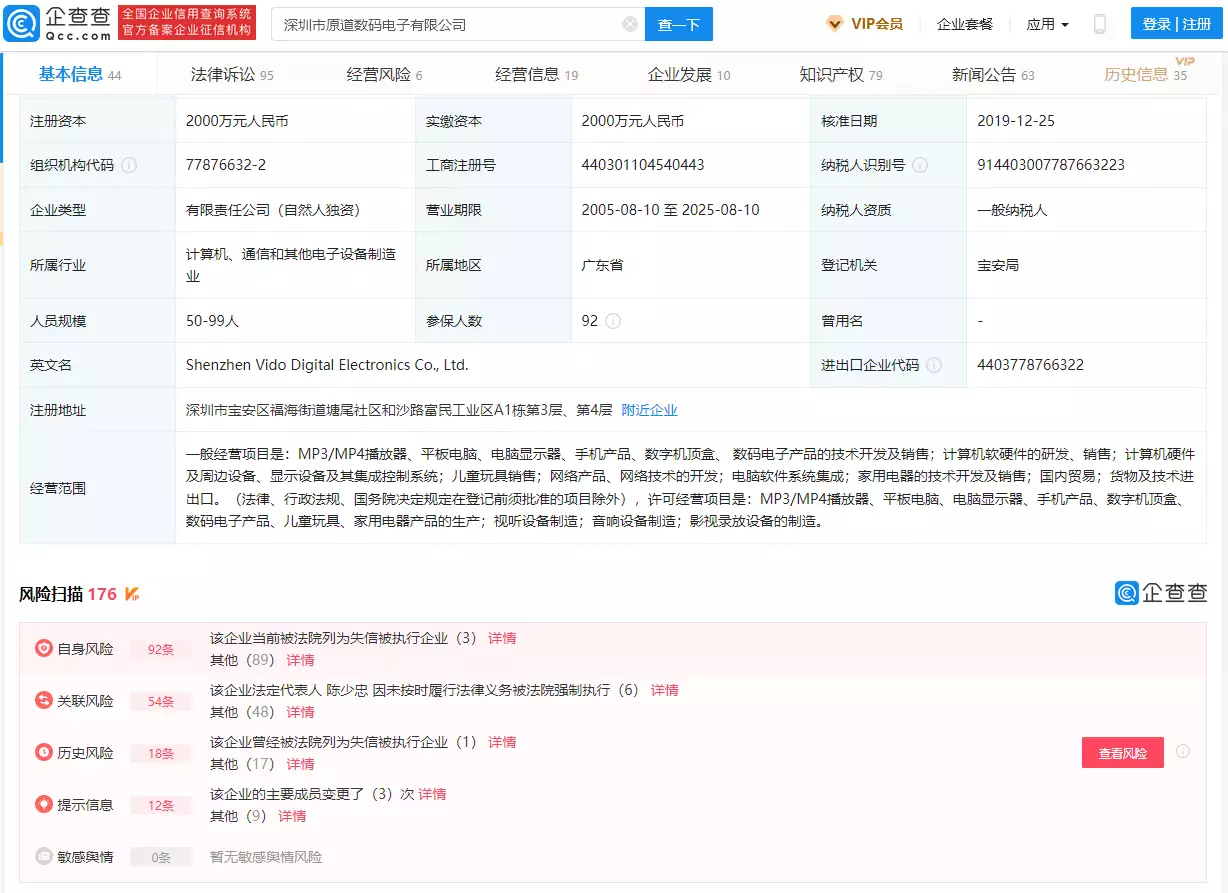
Task: Switch to the 经营信息 tab
Action: coord(537,75)
